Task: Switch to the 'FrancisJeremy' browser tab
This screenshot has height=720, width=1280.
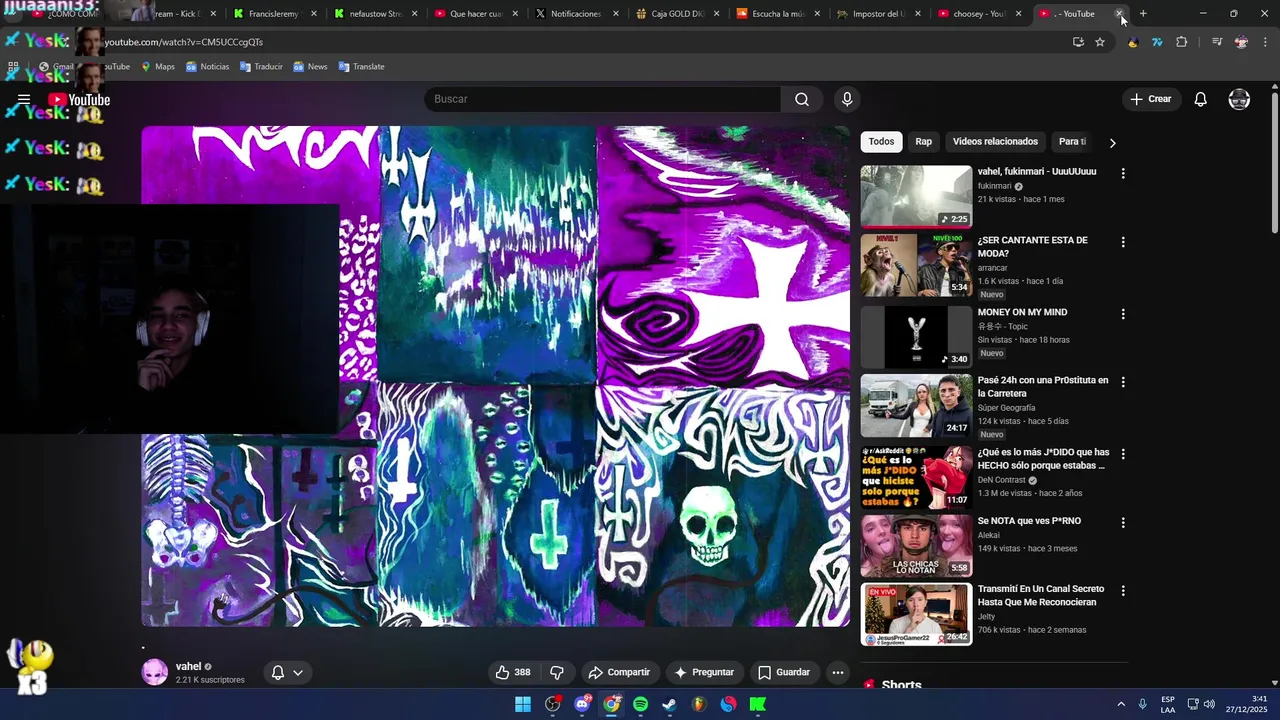Action: 274,14
